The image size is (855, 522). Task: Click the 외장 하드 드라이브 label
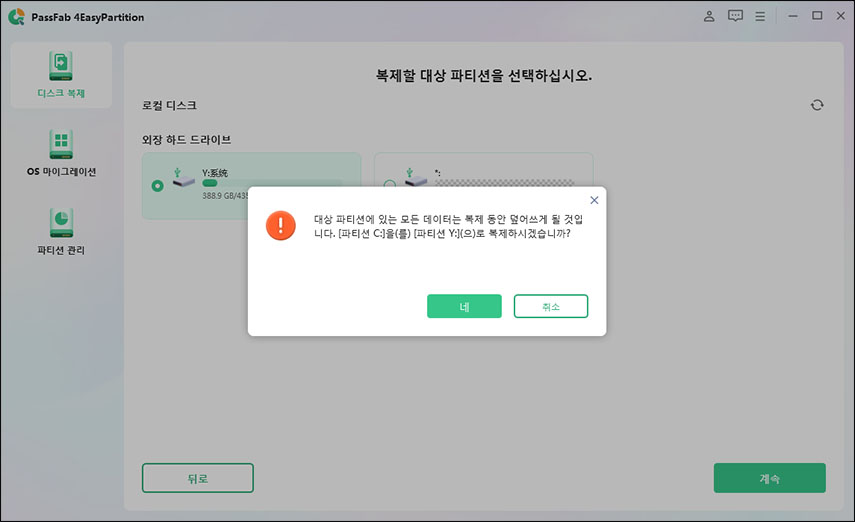[x=186, y=140]
